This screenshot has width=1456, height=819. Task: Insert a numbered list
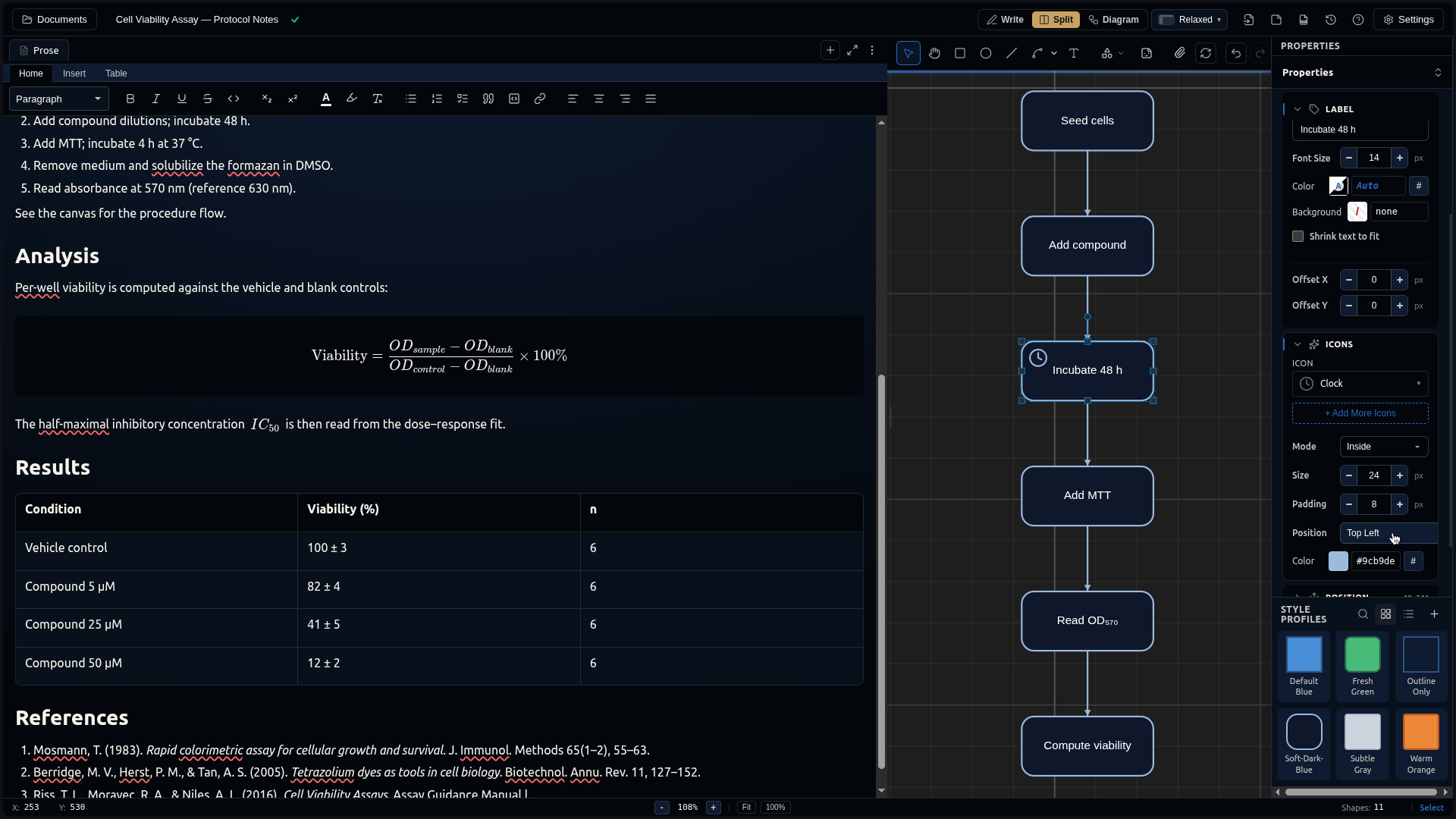(x=437, y=99)
